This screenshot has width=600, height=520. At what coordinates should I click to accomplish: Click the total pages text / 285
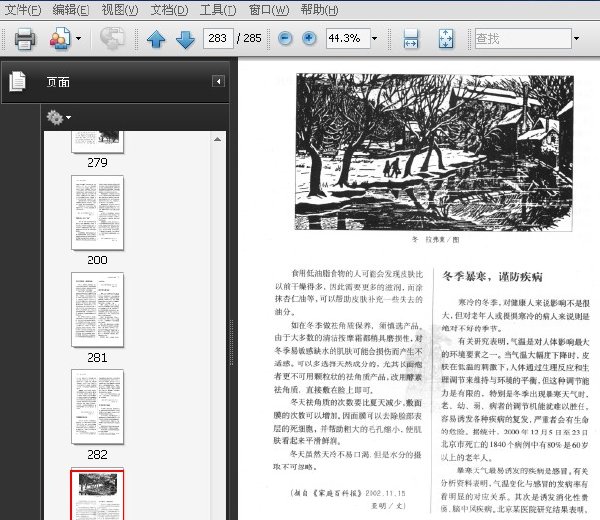(249, 38)
